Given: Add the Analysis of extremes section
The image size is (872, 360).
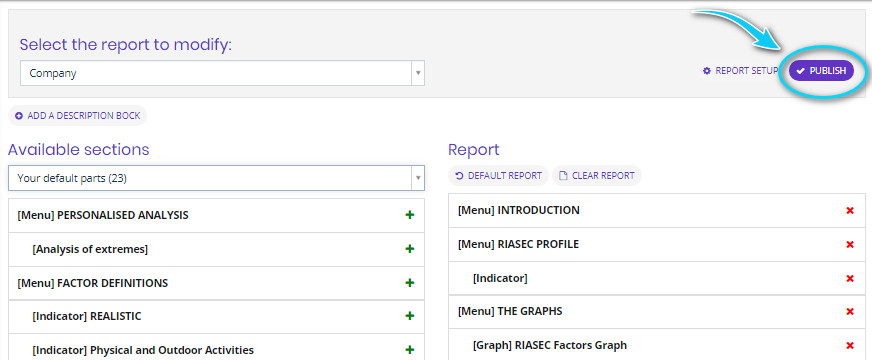Looking at the screenshot, I should click(410, 249).
